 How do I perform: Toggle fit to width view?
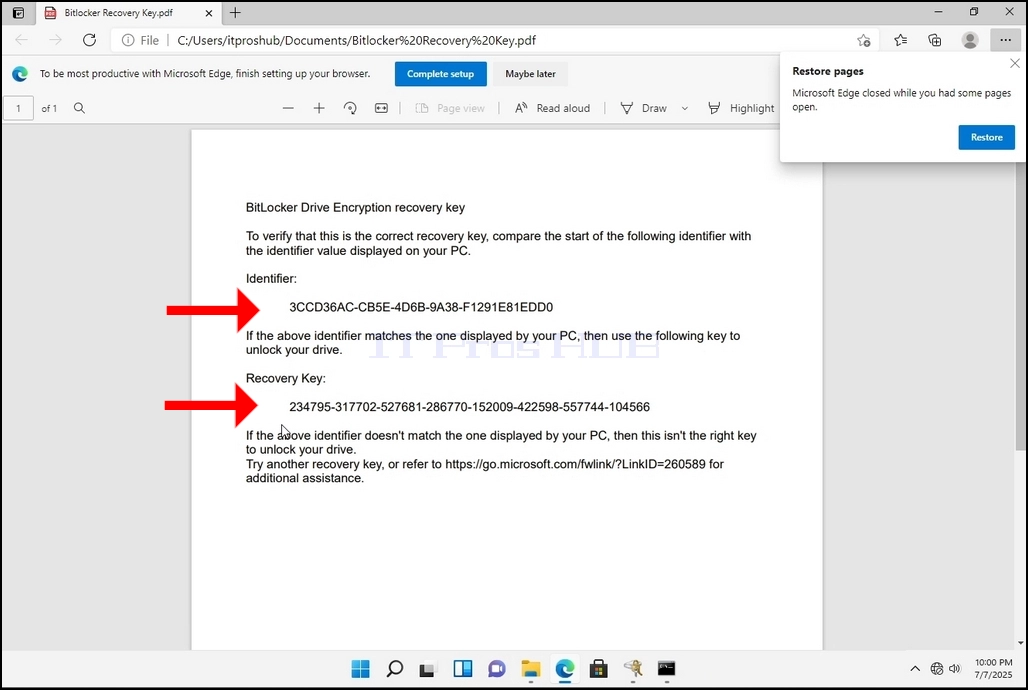pos(381,108)
